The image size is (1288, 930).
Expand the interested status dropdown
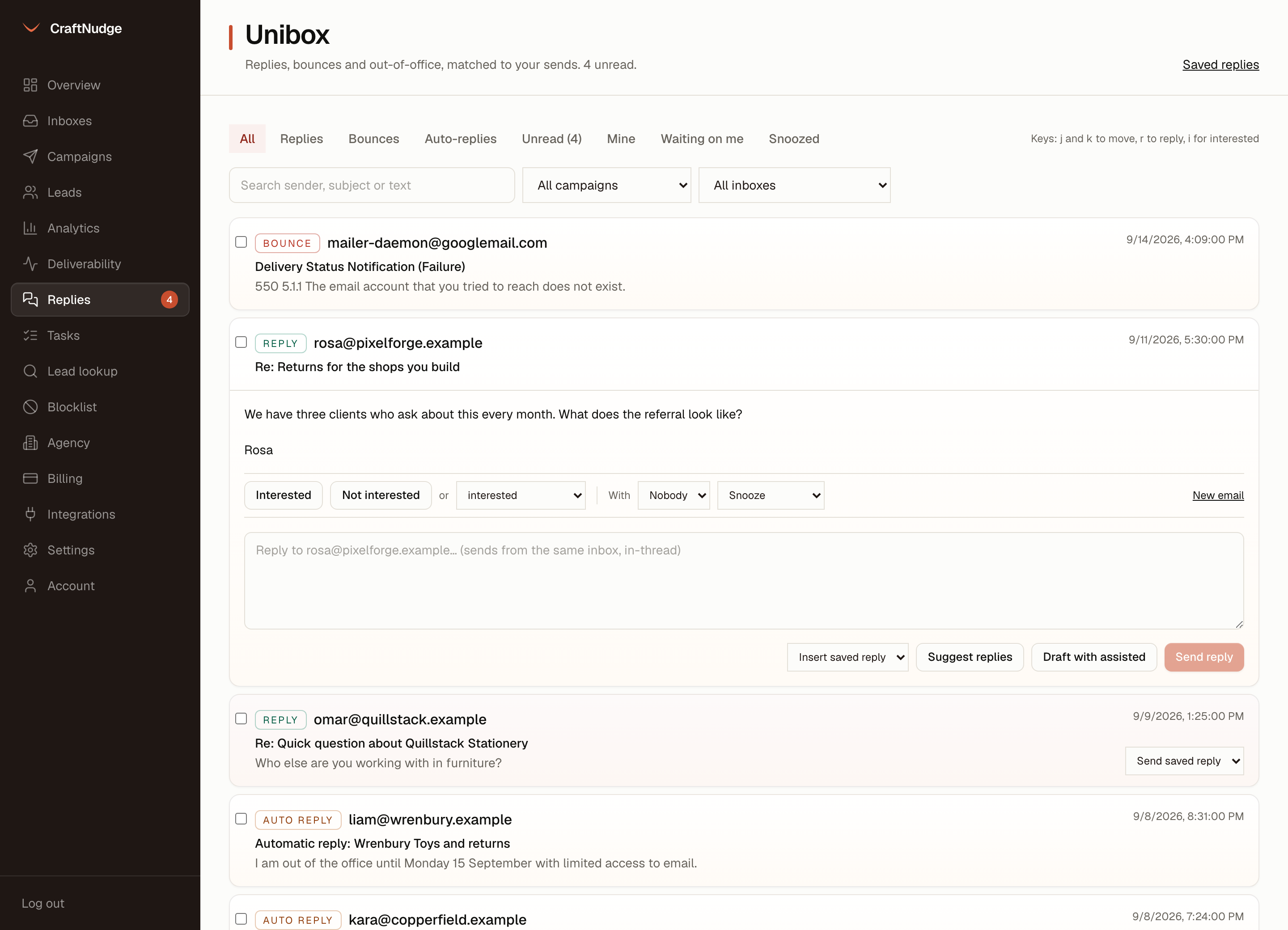point(521,495)
